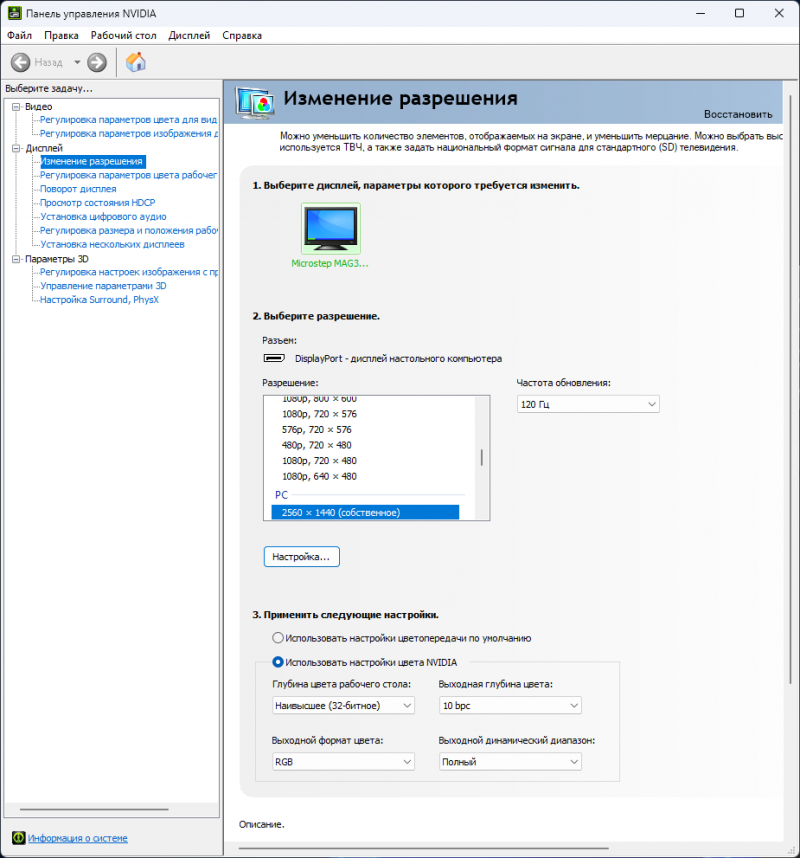Click the resolution list scrollbar thumb
Image resolution: width=800 pixels, height=858 pixels.
[x=482, y=457]
